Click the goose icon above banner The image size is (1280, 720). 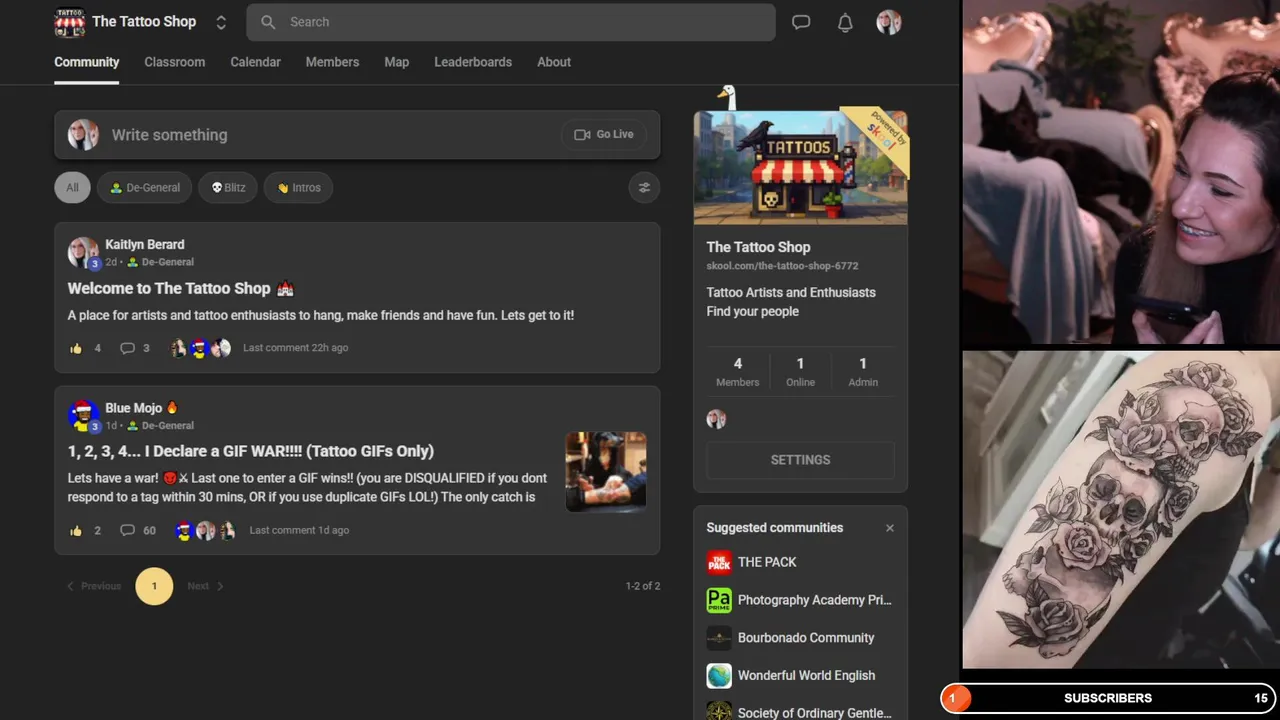727,97
